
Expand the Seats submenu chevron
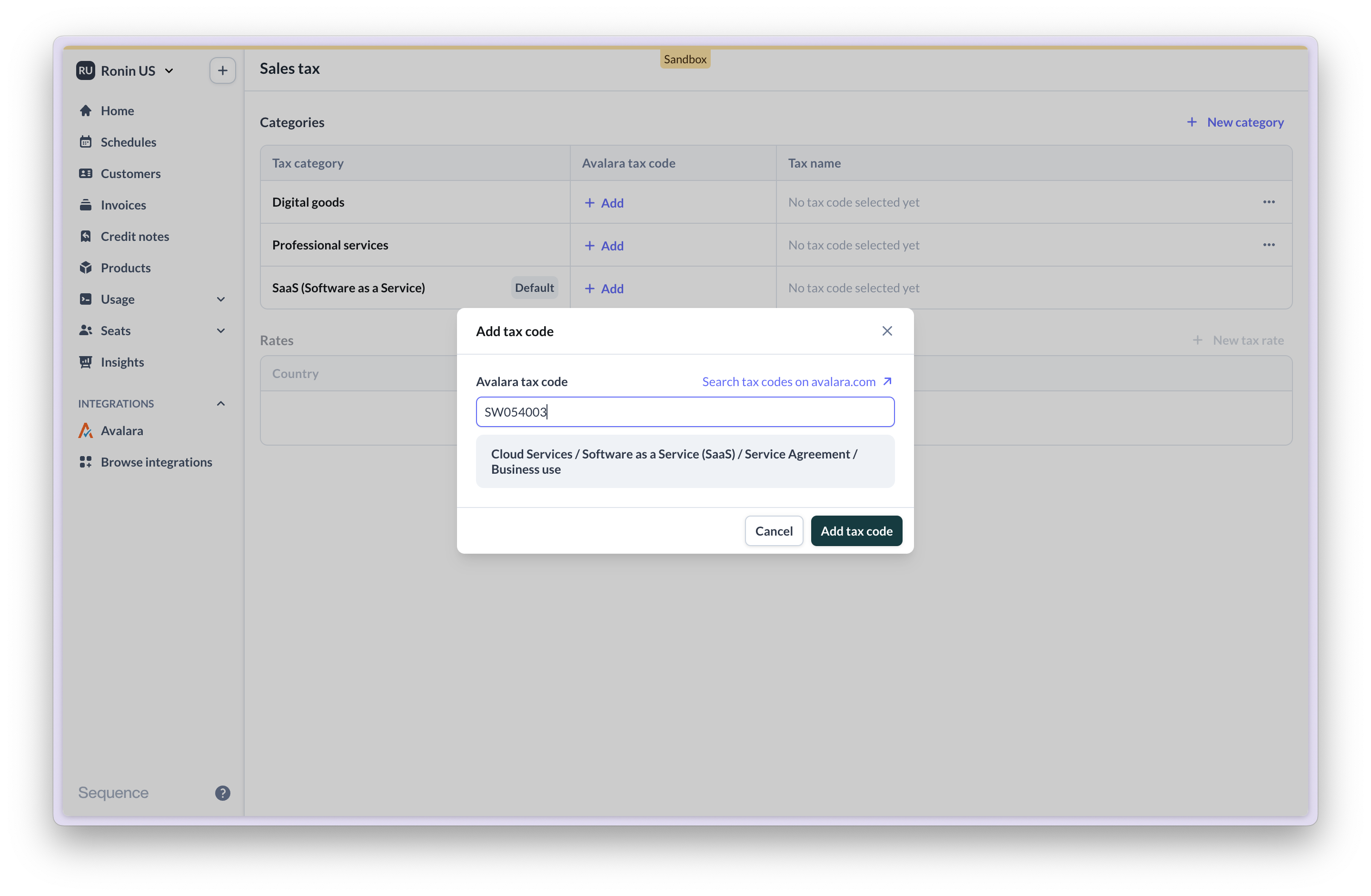220,331
